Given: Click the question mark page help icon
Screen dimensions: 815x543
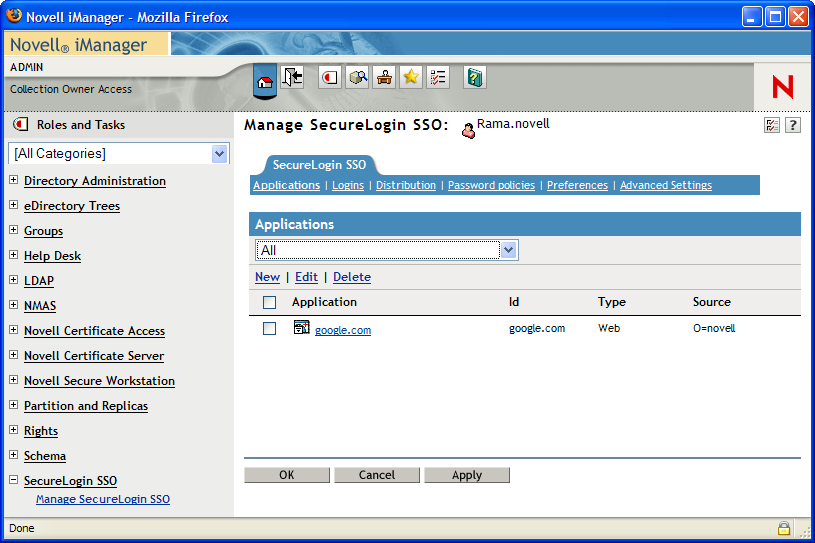Looking at the screenshot, I should point(793,125).
